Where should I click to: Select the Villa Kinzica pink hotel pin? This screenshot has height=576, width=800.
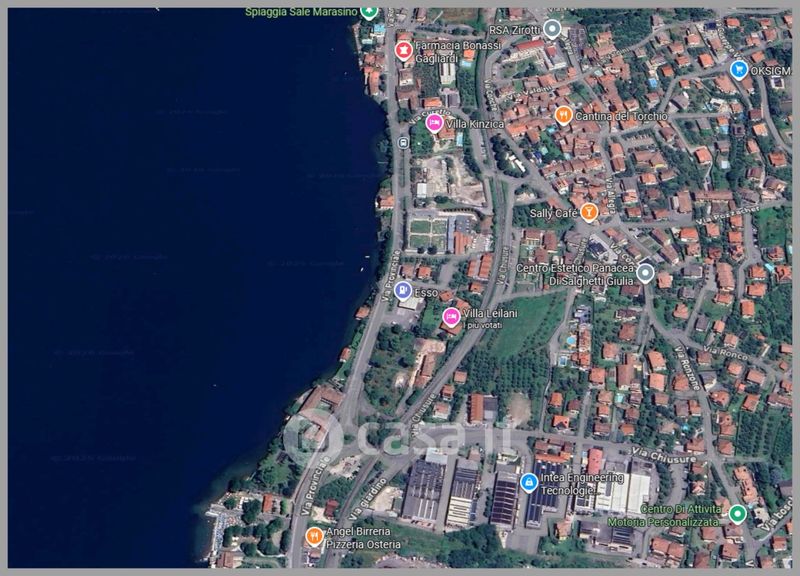click(x=434, y=123)
